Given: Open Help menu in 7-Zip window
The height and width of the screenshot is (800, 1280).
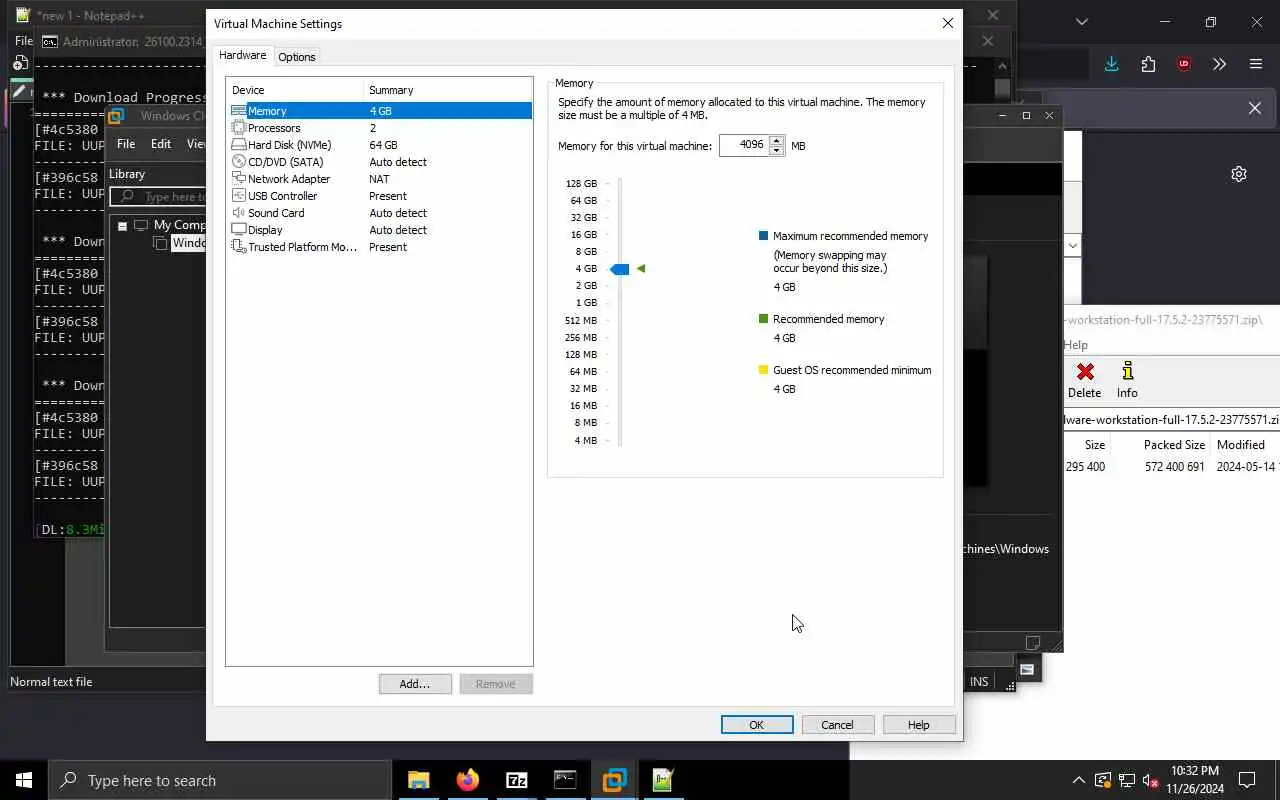Looking at the screenshot, I should point(1075,345).
